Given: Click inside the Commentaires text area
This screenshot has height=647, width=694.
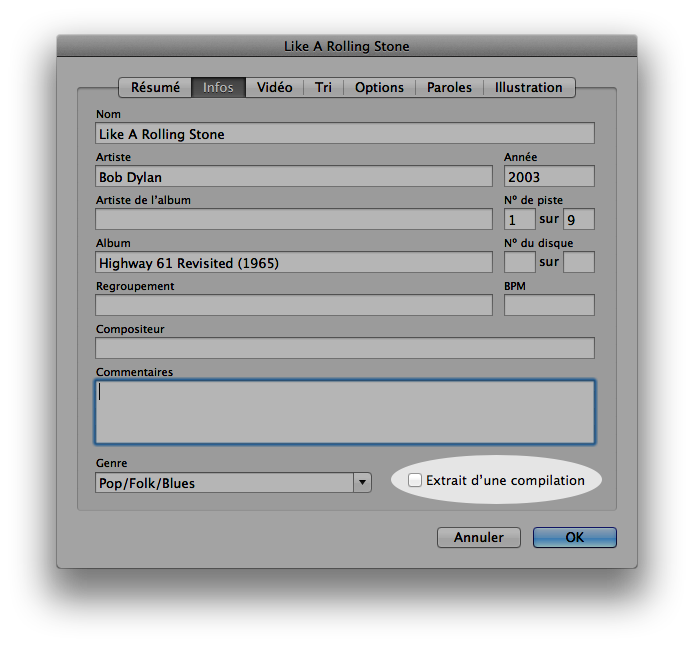Looking at the screenshot, I should coord(345,412).
